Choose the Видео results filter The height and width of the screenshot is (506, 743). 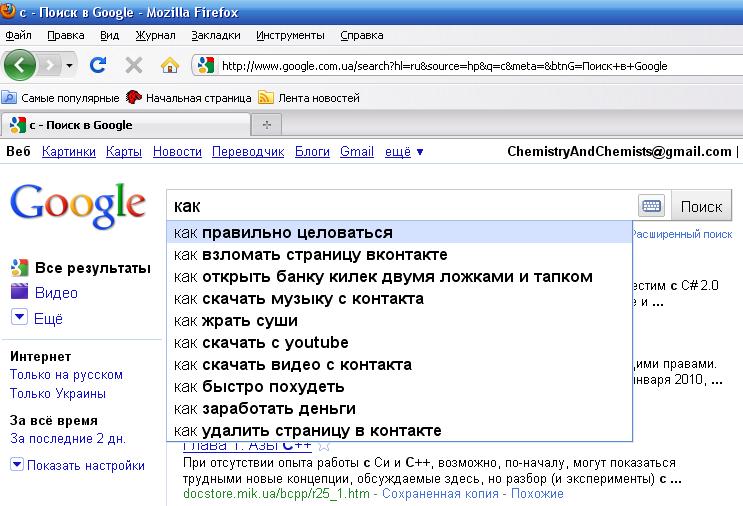tap(55, 293)
